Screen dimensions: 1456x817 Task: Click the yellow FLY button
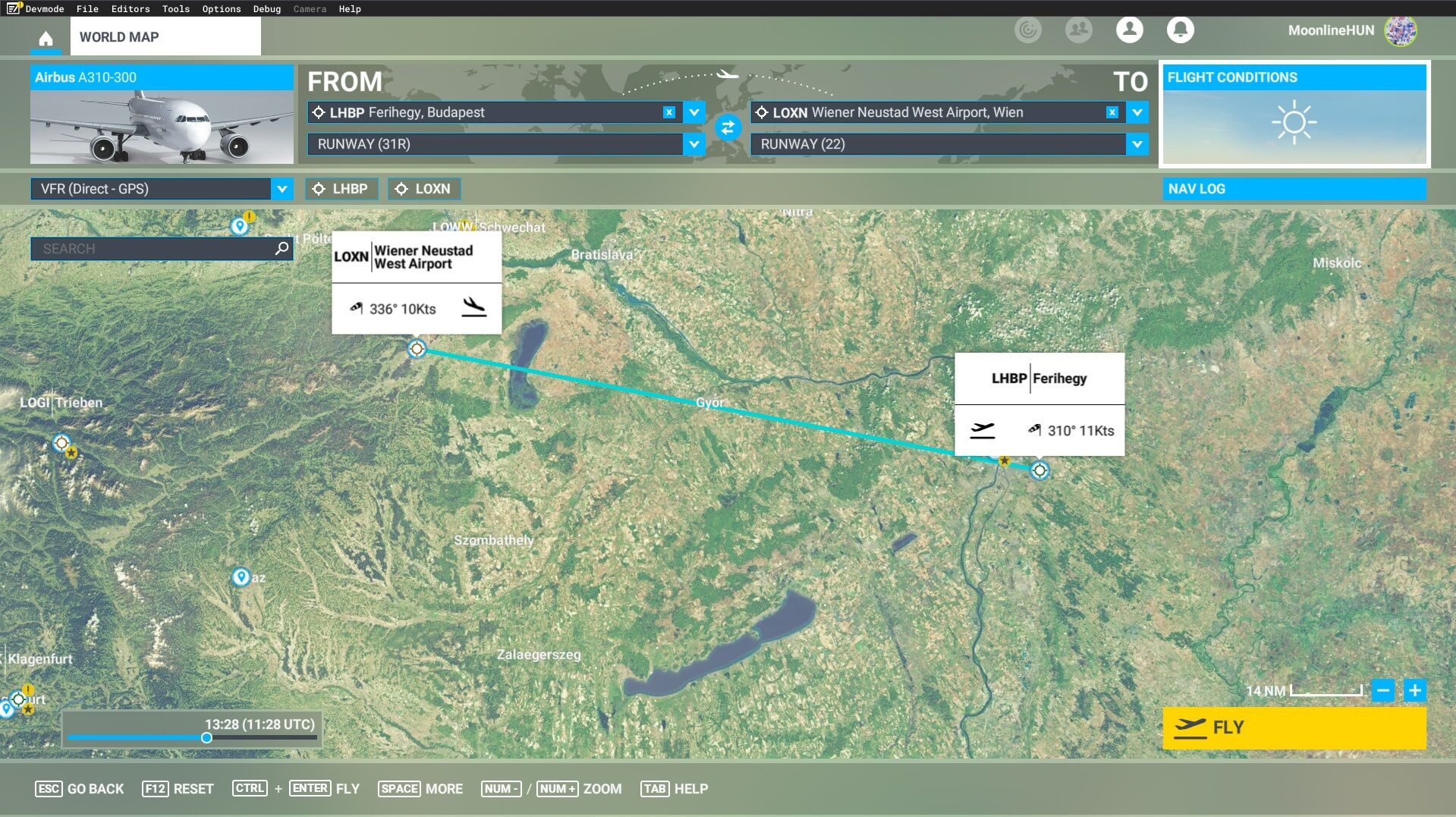pyautogui.click(x=1294, y=727)
